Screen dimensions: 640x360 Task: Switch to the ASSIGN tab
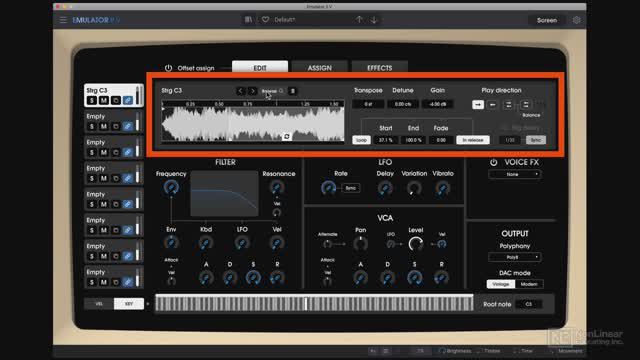point(320,67)
